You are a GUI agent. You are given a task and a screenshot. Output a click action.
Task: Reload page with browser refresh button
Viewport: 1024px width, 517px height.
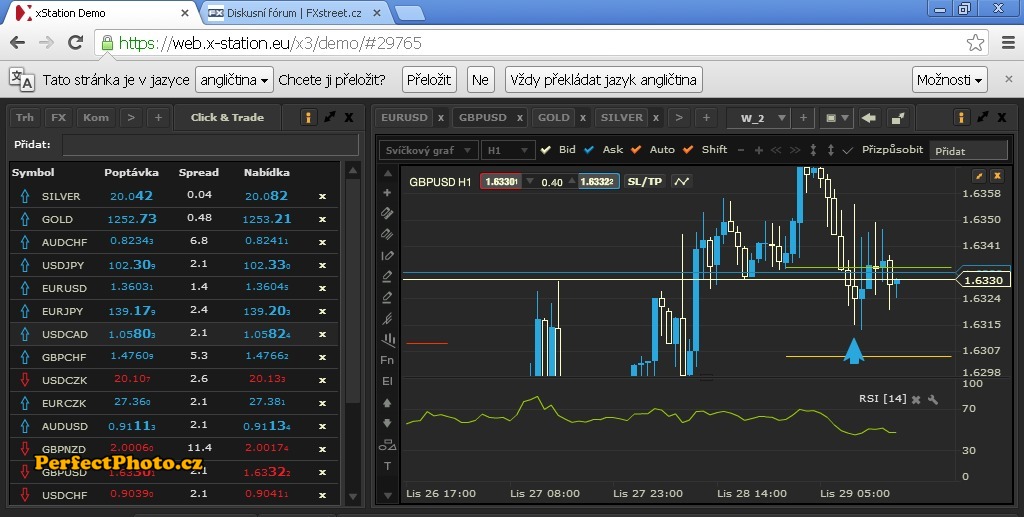pyautogui.click(x=76, y=43)
